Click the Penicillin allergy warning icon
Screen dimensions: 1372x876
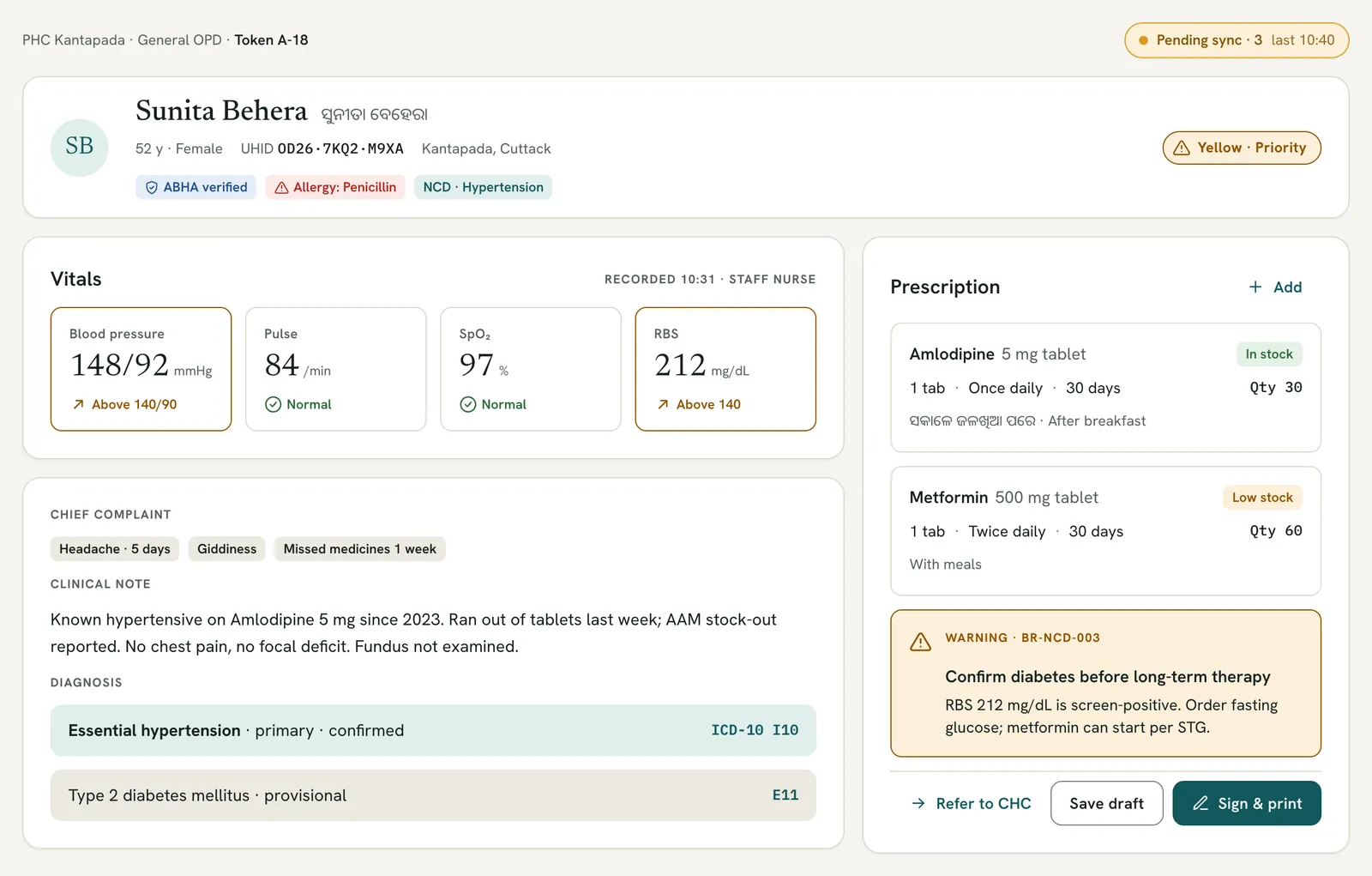pos(281,187)
